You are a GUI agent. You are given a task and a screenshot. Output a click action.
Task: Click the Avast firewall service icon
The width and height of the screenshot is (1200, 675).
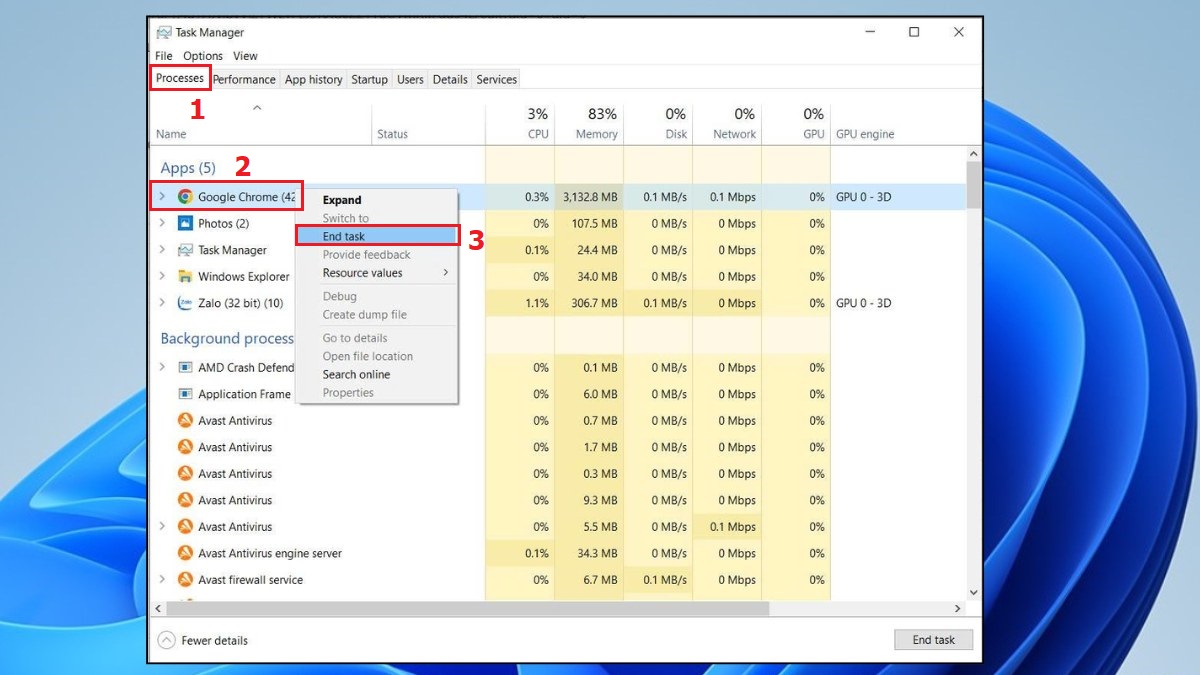185,580
